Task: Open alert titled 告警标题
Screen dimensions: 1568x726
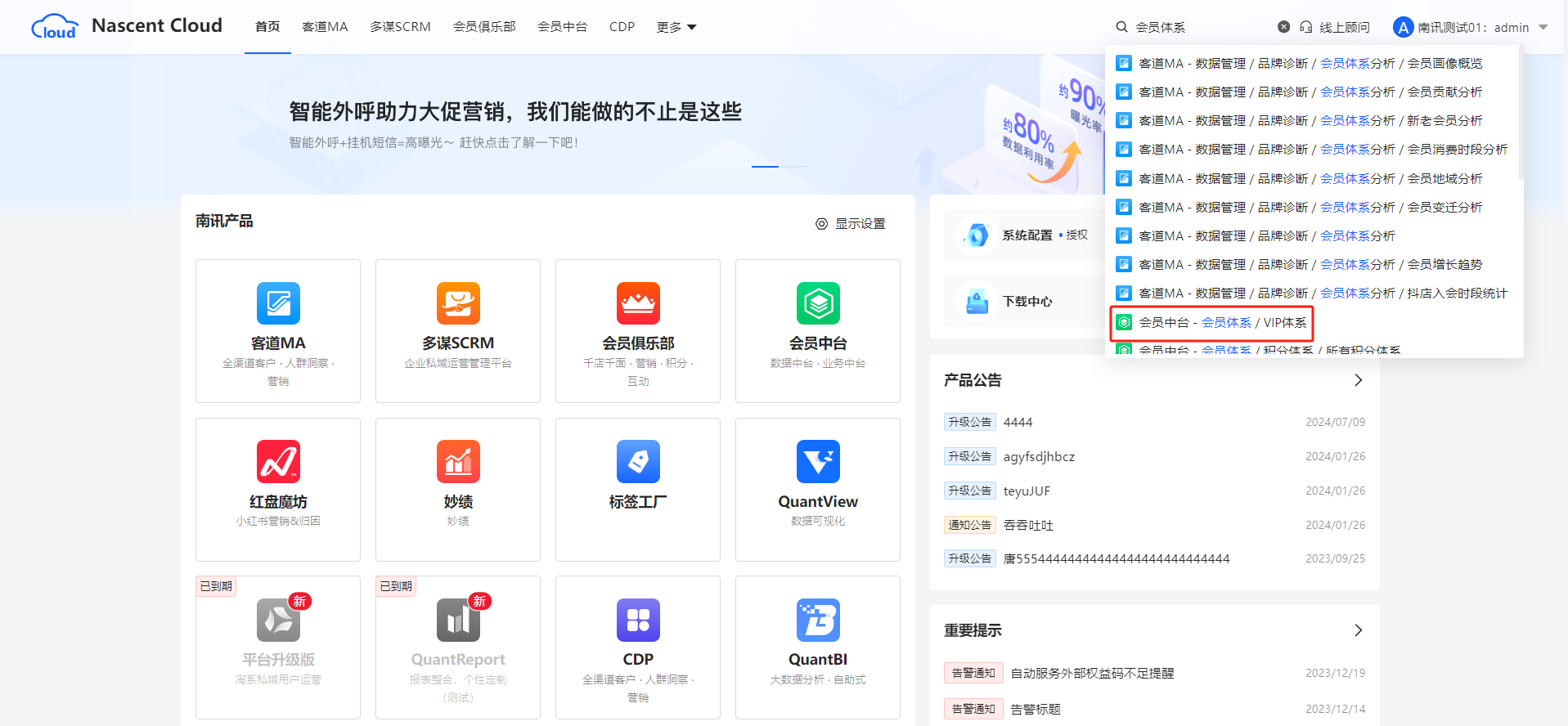Action: (x=1036, y=709)
